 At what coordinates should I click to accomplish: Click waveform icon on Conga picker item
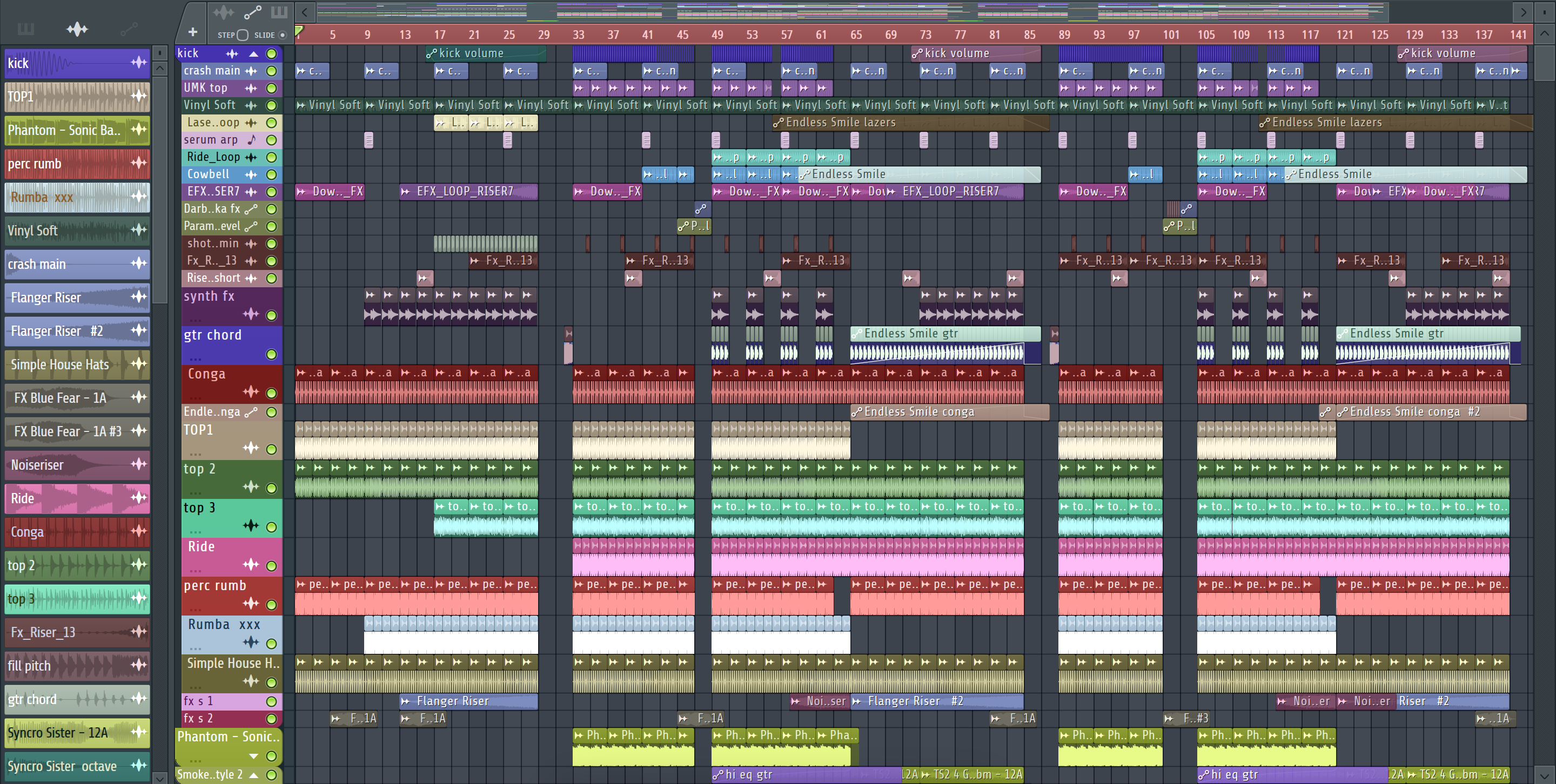pos(139,532)
